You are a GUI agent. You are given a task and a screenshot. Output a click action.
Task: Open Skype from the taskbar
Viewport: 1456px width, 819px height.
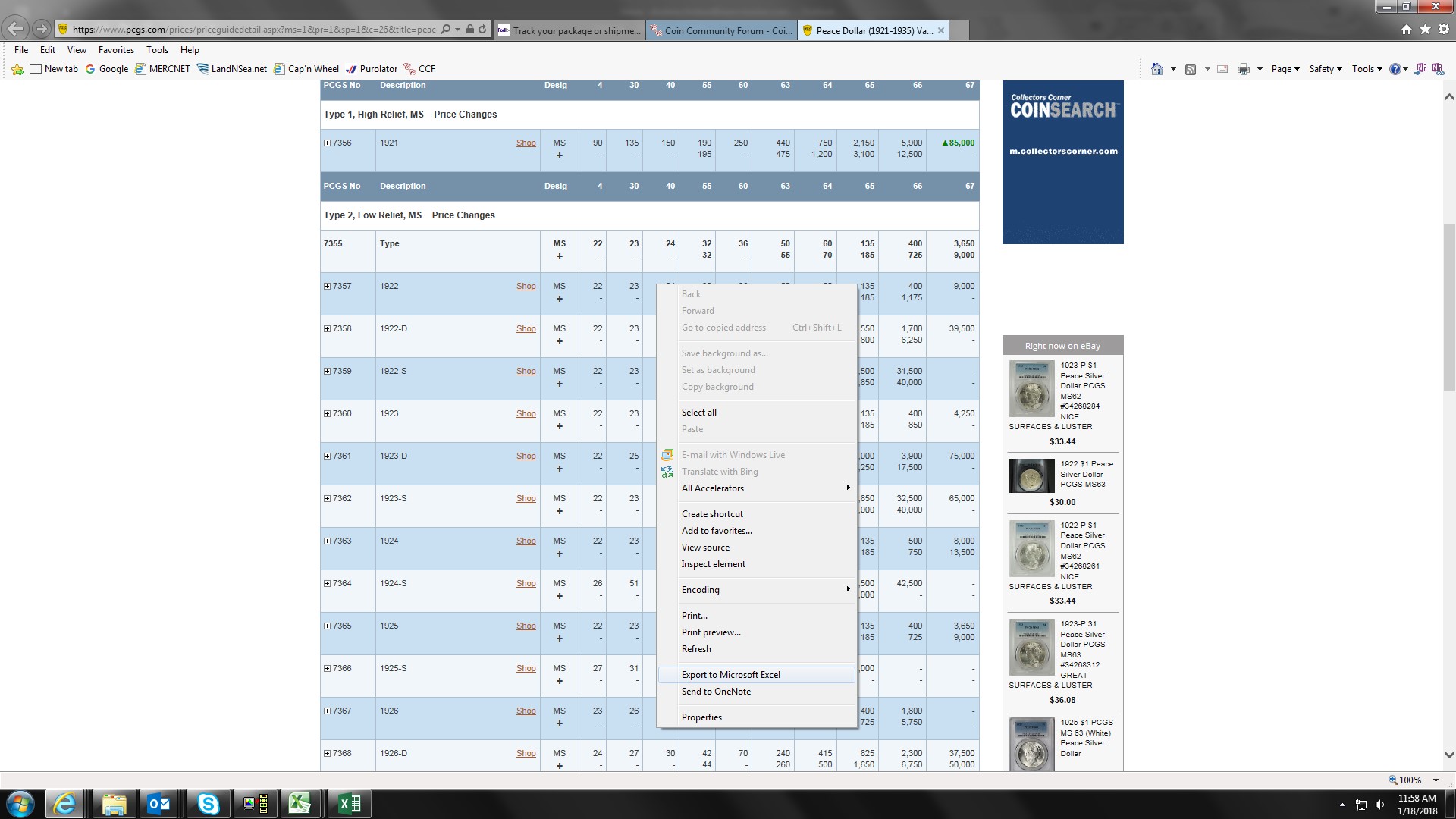[208, 804]
